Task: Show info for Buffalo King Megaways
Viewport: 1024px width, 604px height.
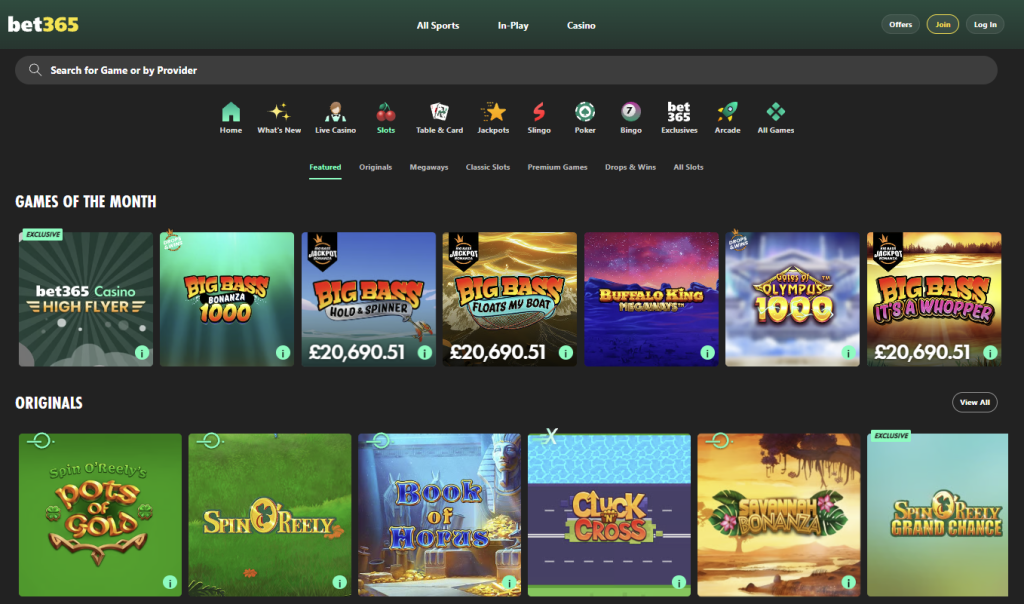Action: point(707,353)
